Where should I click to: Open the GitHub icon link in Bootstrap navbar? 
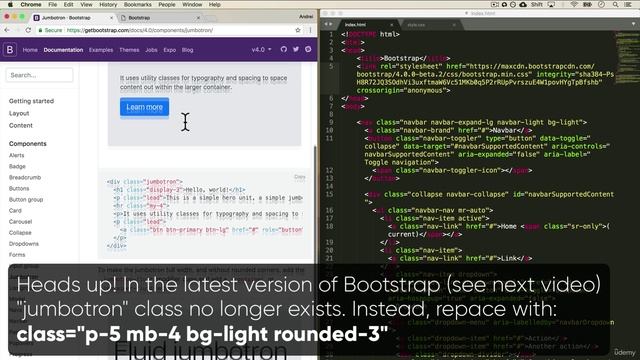pos(284,49)
